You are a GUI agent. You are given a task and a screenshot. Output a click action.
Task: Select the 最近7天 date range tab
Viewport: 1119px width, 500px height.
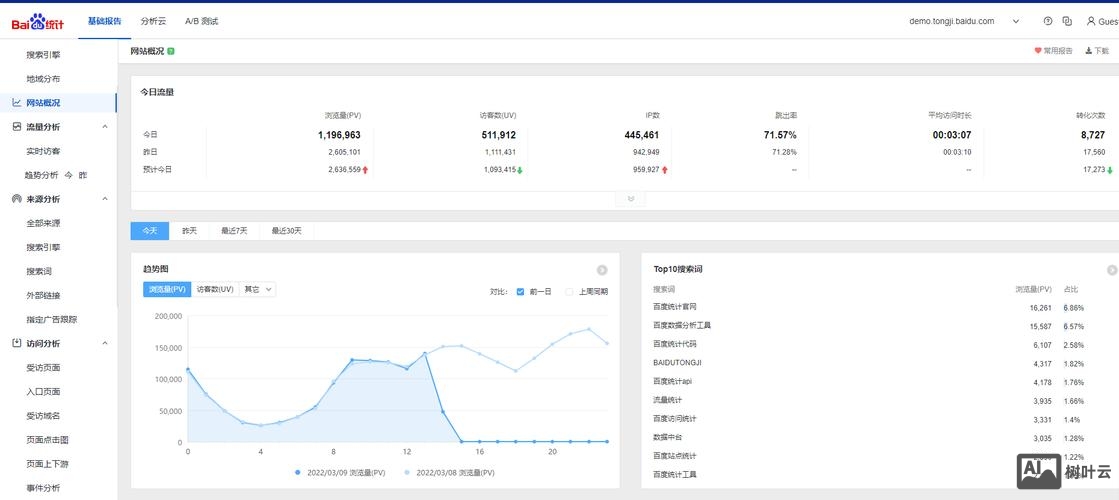click(x=236, y=231)
